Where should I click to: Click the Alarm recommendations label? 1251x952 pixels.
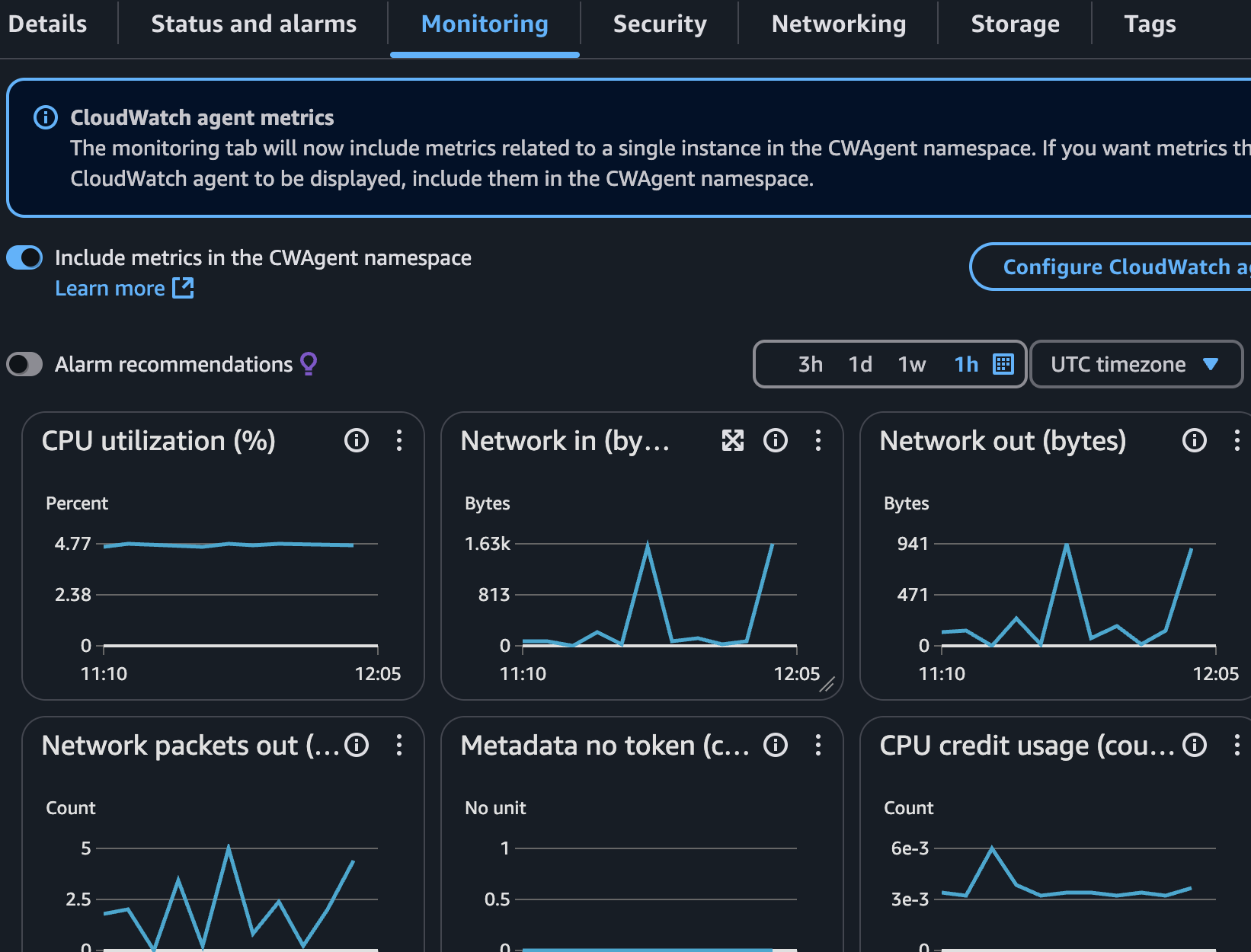point(174,364)
